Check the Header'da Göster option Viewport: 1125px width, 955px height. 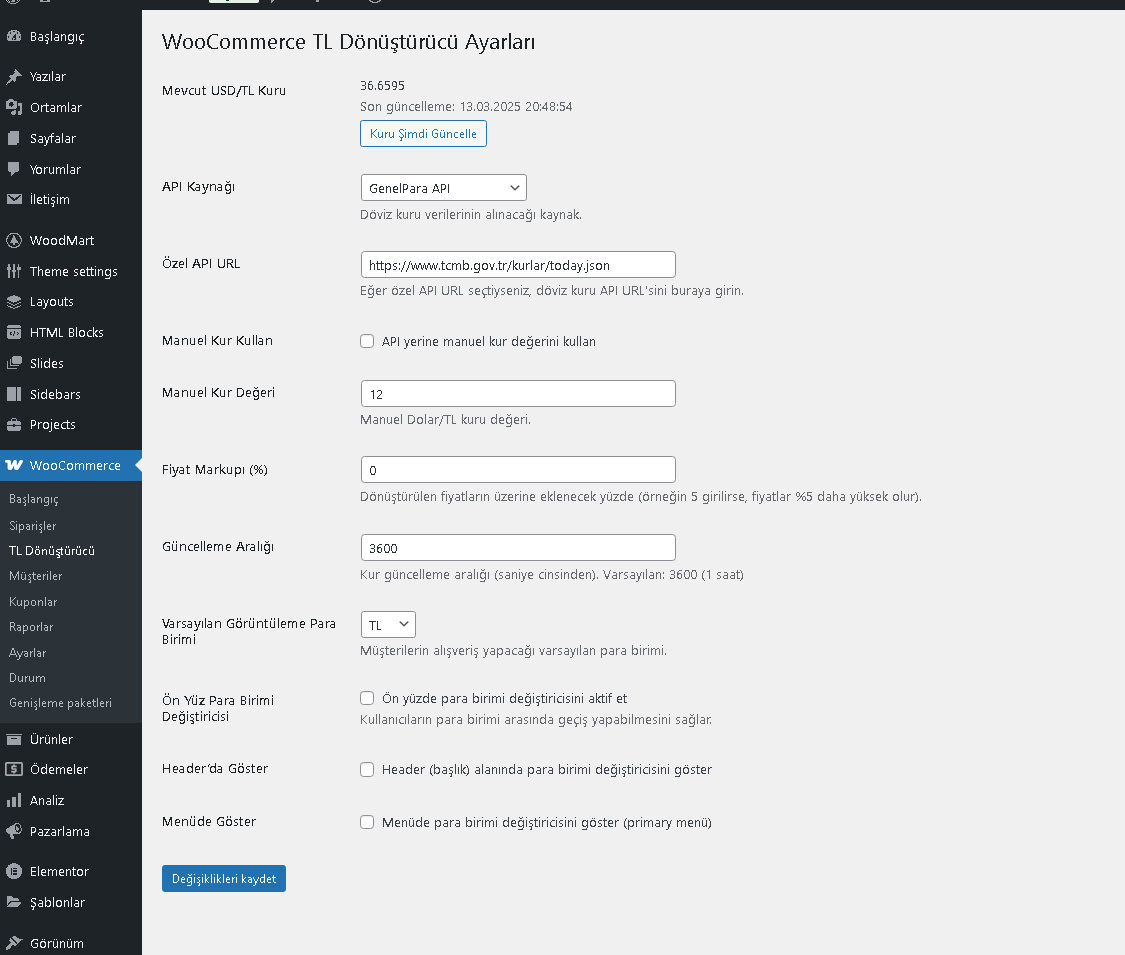367,769
